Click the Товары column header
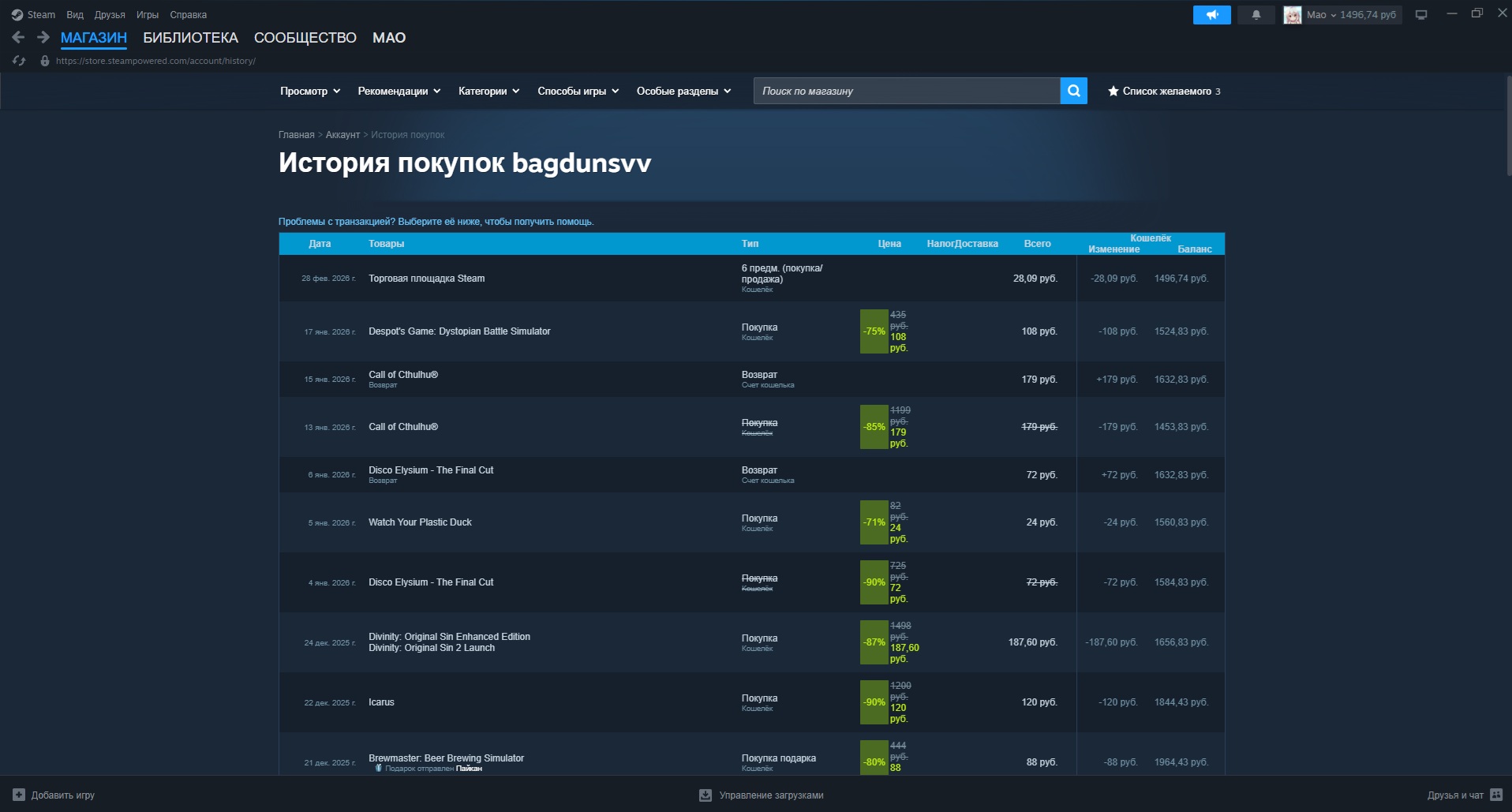The image size is (1512, 812). click(x=386, y=244)
